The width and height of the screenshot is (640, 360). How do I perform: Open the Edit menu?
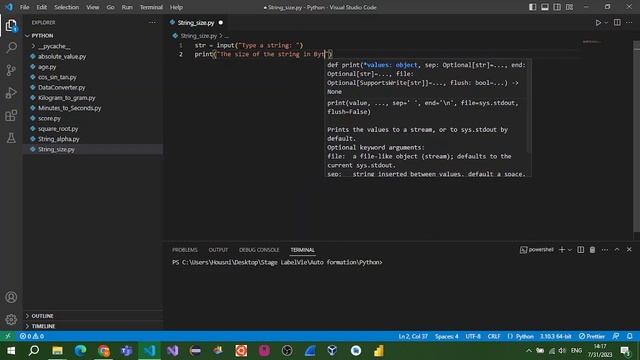pyautogui.click(x=42, y=7)
